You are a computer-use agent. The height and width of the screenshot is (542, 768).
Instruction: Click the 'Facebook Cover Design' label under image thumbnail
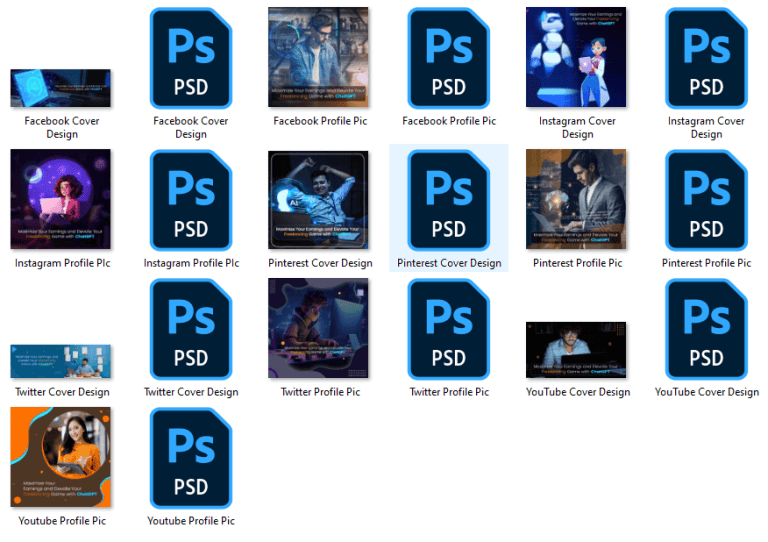pos(62,127)
